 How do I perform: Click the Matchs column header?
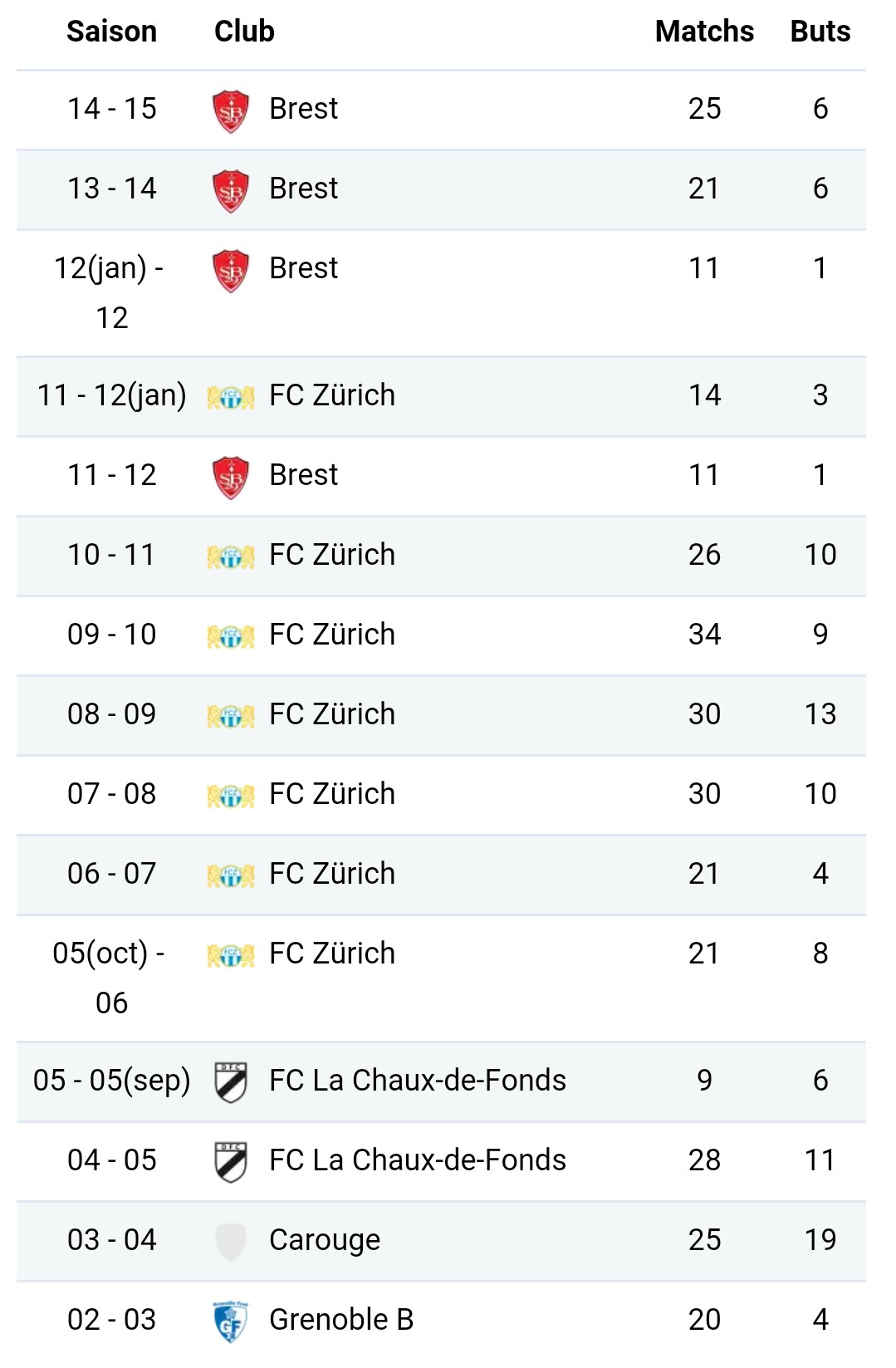[704, 32]
